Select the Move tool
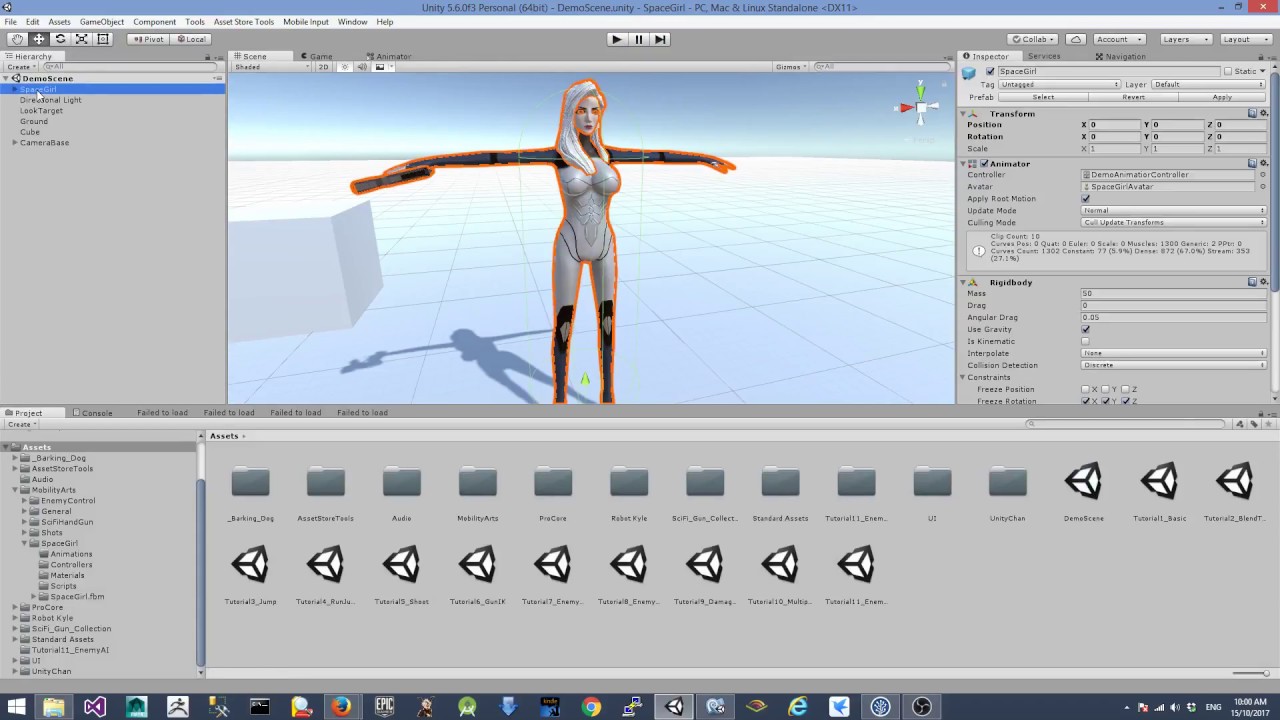Image resolution: width=1280 pixels, height=720 pixels. pyautogui.click(x=39, y=39)
